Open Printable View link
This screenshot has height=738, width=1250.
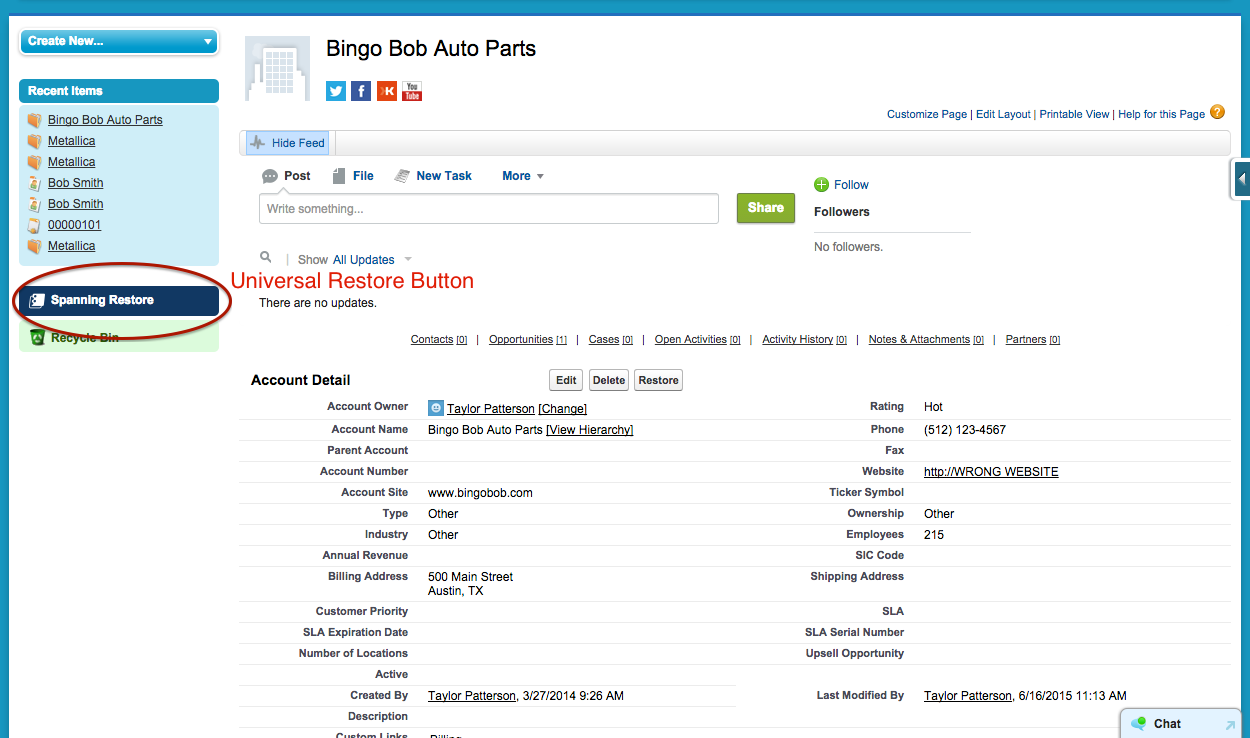[x=1074, y=114]
